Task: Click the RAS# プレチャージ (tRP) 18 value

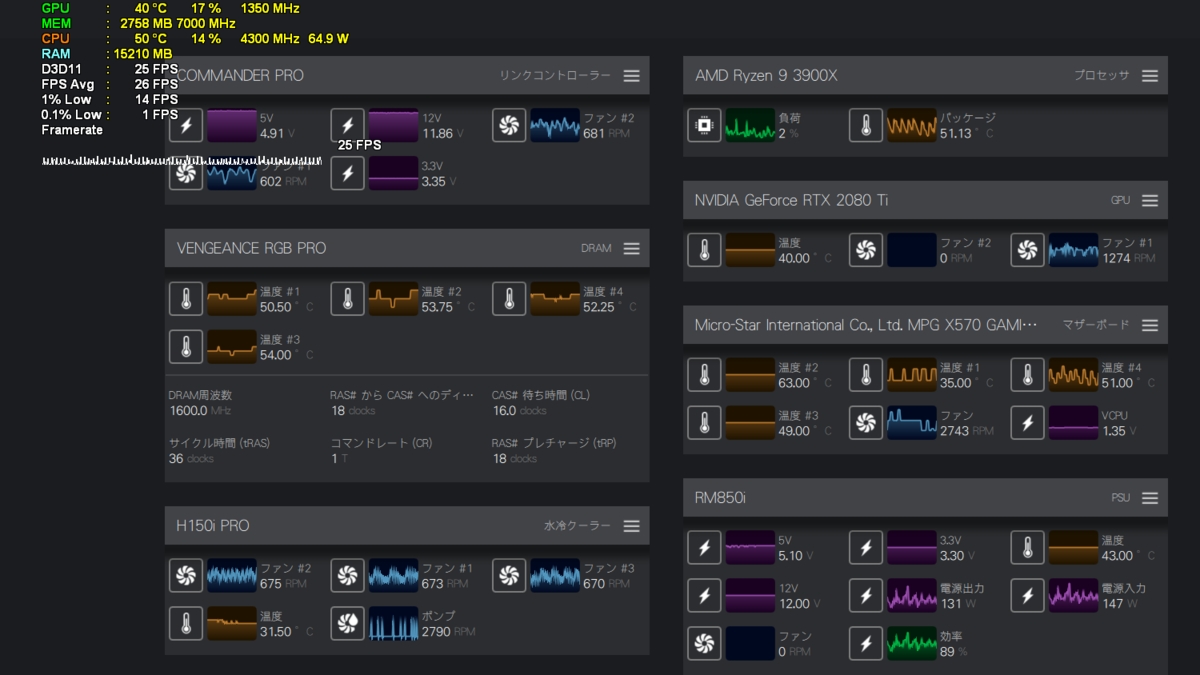Action: point(514,459)
